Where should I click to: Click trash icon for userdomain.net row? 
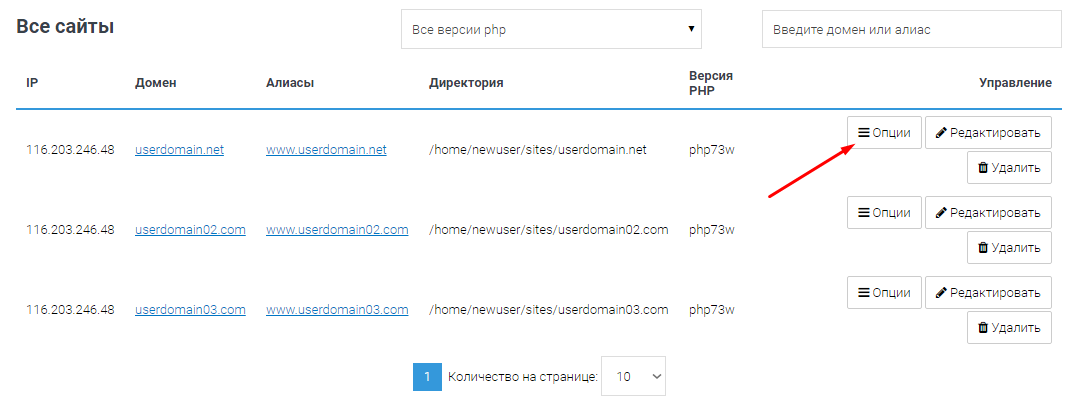982,168
